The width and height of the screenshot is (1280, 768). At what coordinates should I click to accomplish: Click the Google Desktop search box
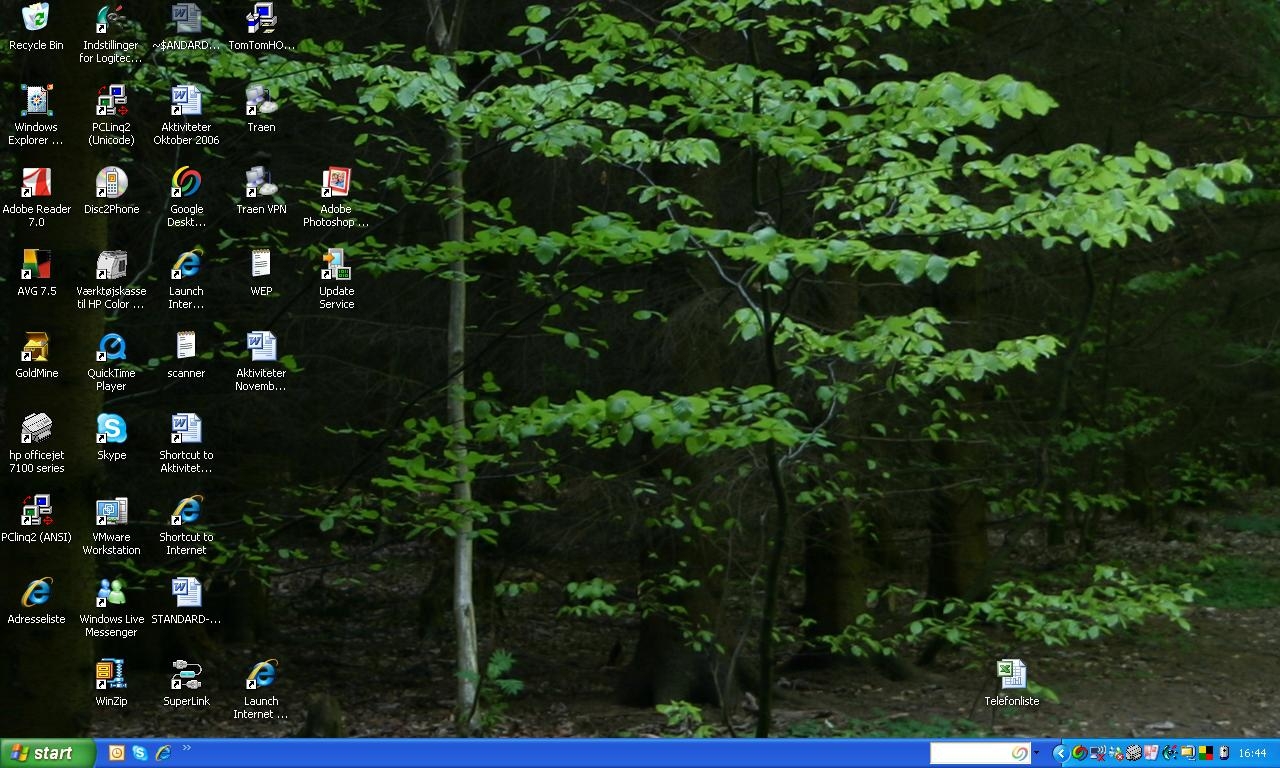(x=970, y=753)
